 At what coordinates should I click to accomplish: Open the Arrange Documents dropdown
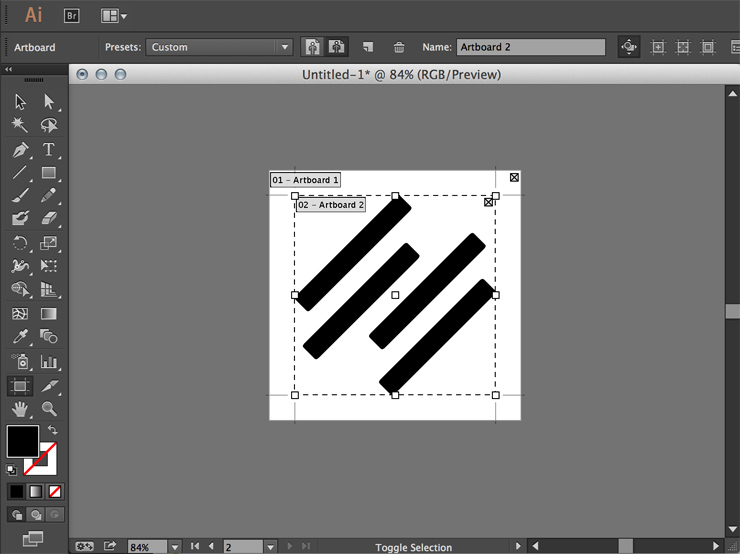[x=114, y=16]
